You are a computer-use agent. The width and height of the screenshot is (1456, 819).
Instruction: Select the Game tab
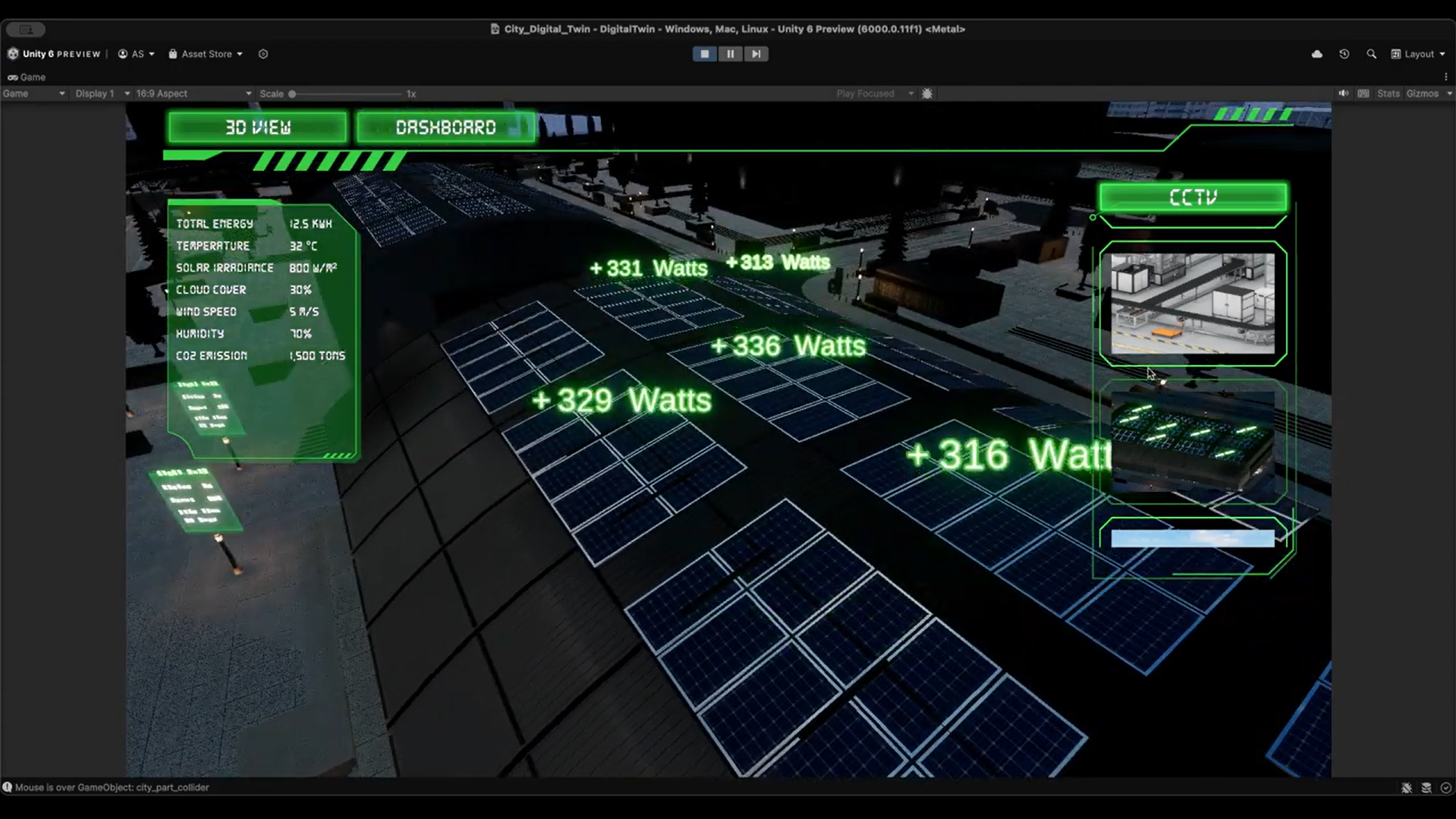coord(27,77)
